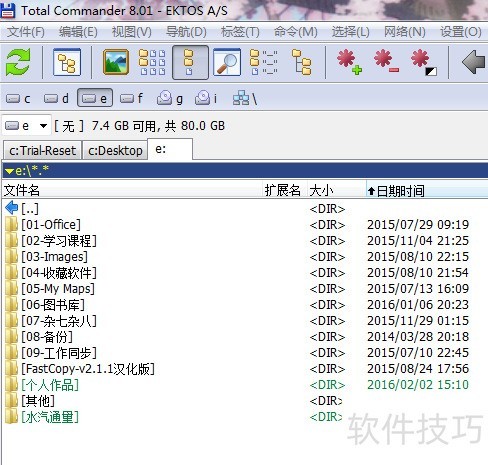Select the full details view icon

tap(190, 62)
